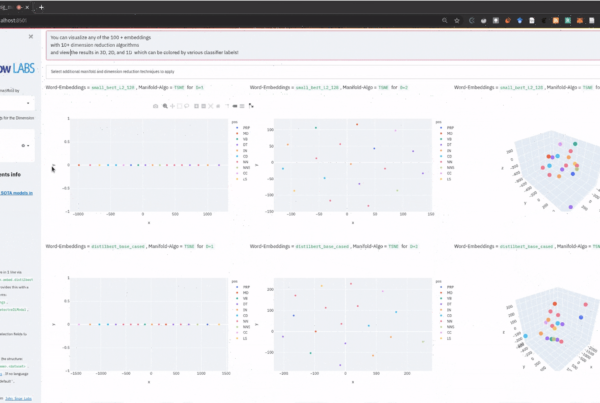This screenshot has width=600, height=403.
Task: Toggle LS trace in small_bert 2D plot legend
Action: (x=447, y=179)
